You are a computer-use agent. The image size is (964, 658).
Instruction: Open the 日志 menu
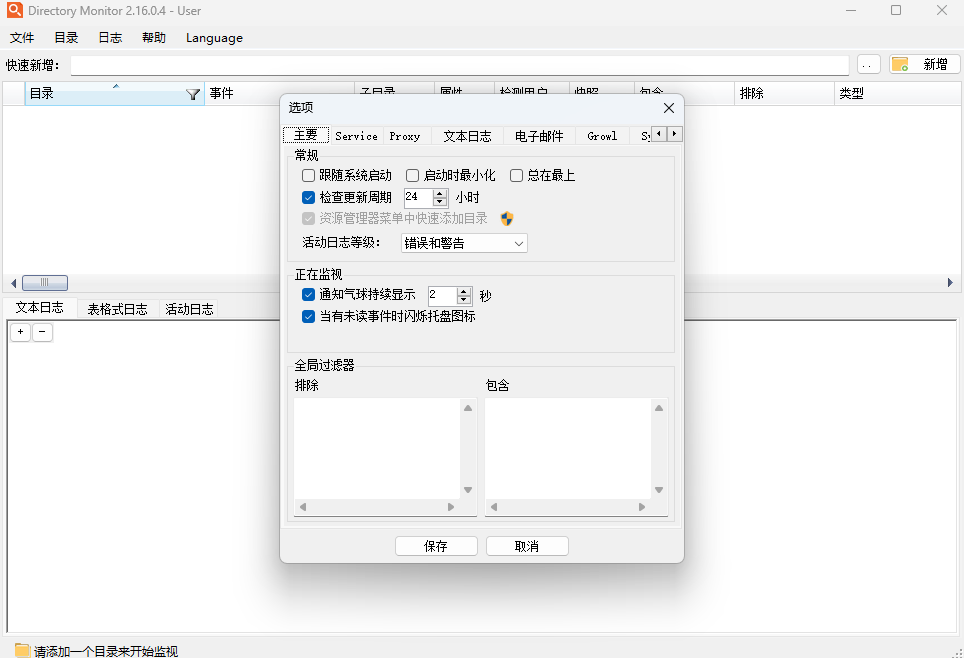[111, 38]
